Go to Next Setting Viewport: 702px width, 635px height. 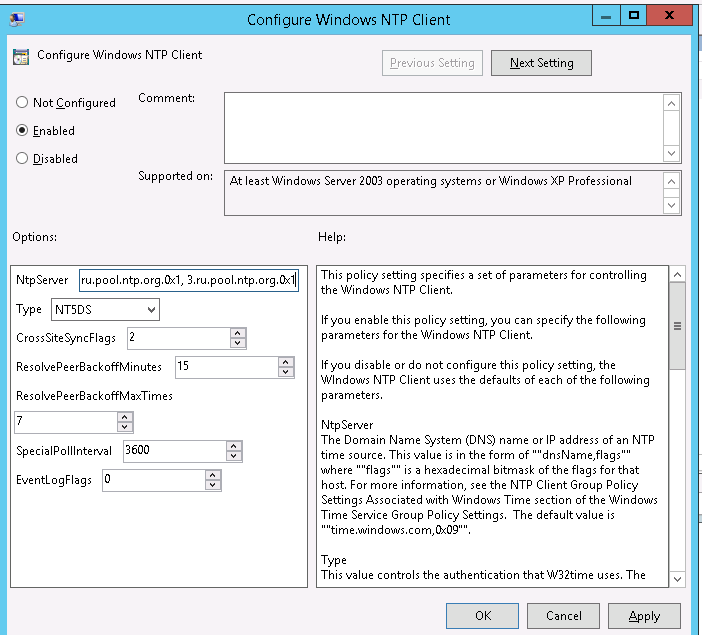[x=541, y=63]
